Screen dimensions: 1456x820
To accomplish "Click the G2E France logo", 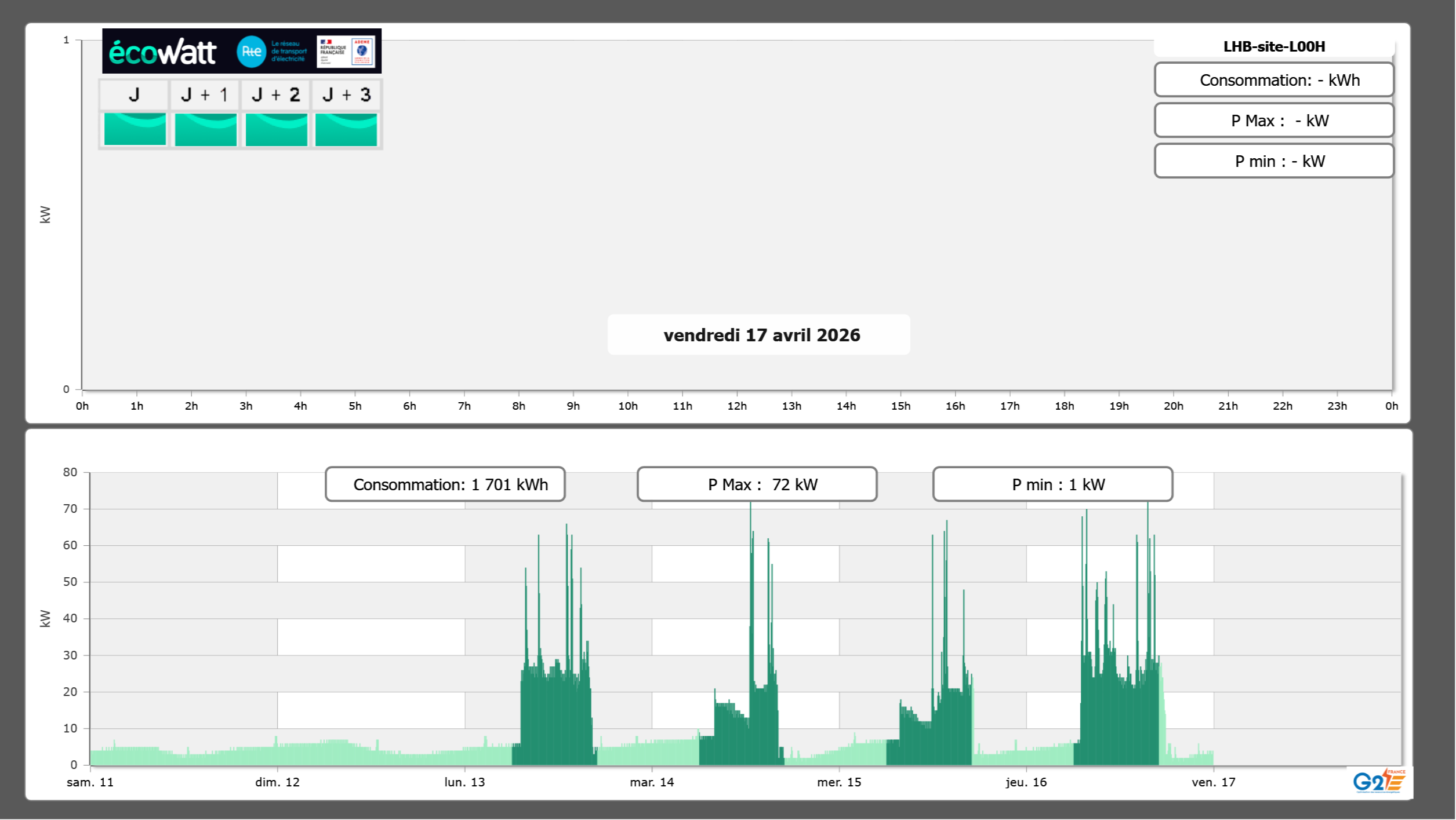I will (x=1379, y=781).
